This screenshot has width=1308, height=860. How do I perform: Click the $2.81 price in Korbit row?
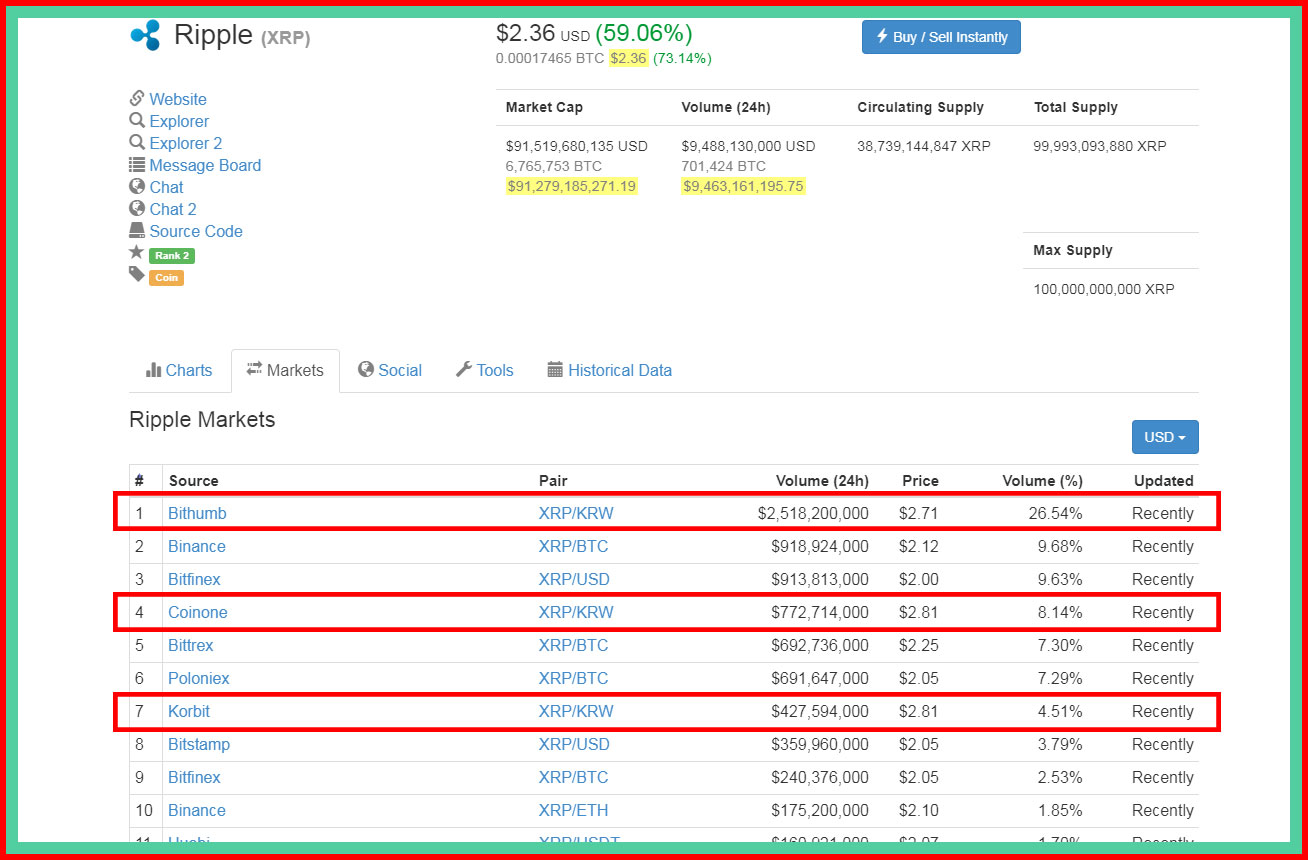[919, 711]
